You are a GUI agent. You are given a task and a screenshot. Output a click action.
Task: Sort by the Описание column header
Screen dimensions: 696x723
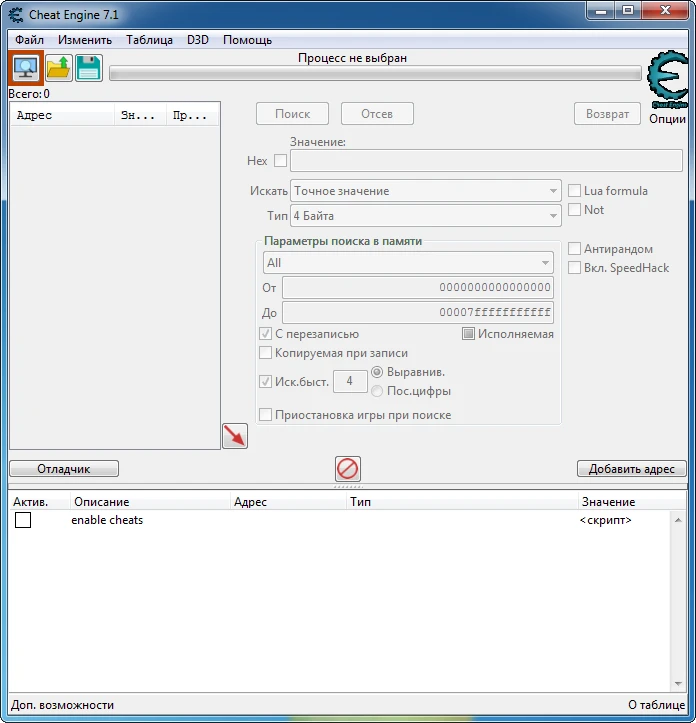click(150, 502)
